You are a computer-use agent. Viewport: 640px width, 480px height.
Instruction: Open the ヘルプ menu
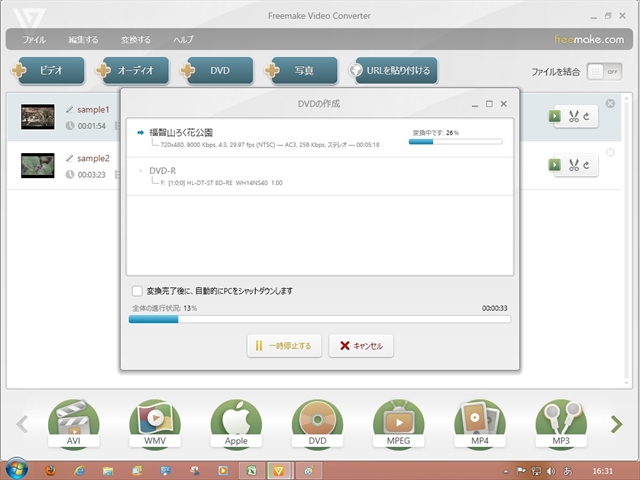[x=183, y=40]
